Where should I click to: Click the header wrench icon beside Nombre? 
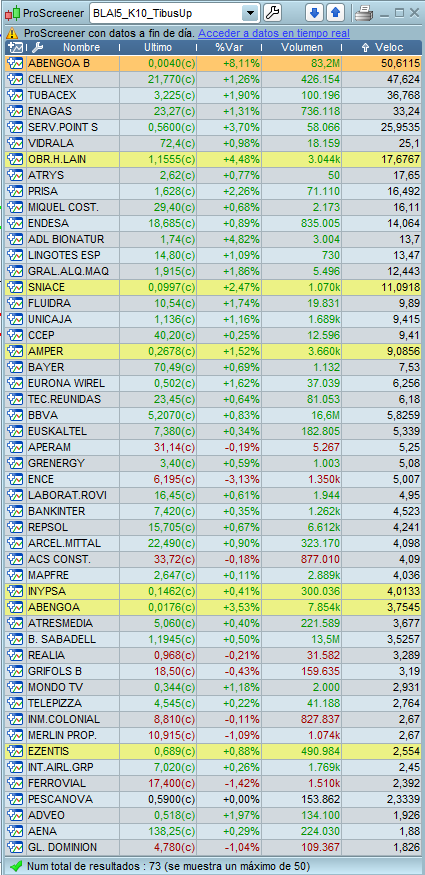(x=37, y=47)
